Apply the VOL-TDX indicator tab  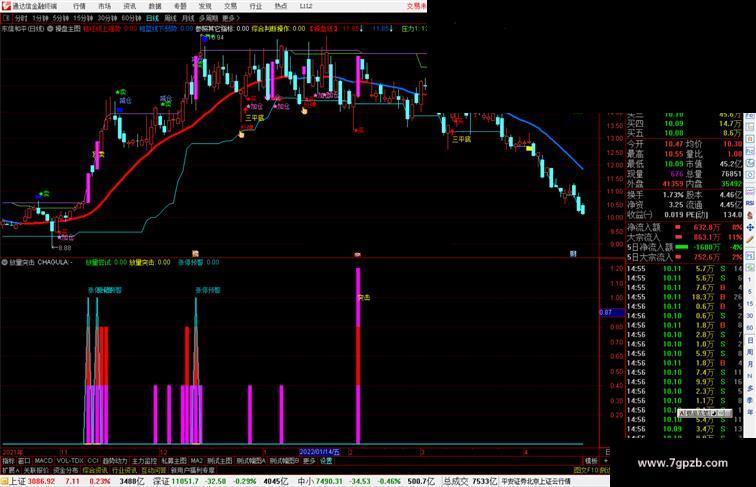(70, 461)
